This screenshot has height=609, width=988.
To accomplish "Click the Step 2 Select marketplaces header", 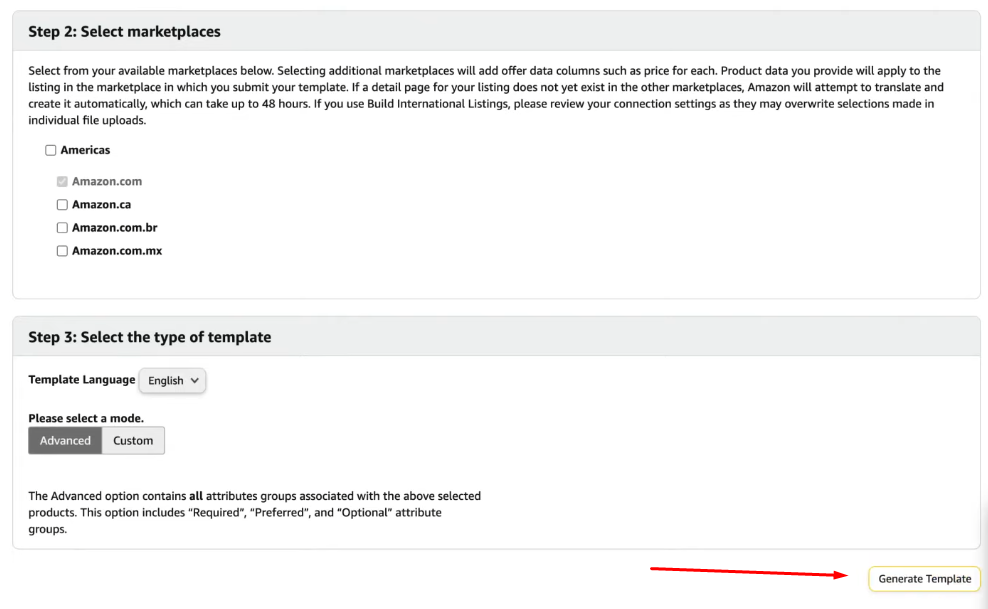I will click(x=124, y=31).
